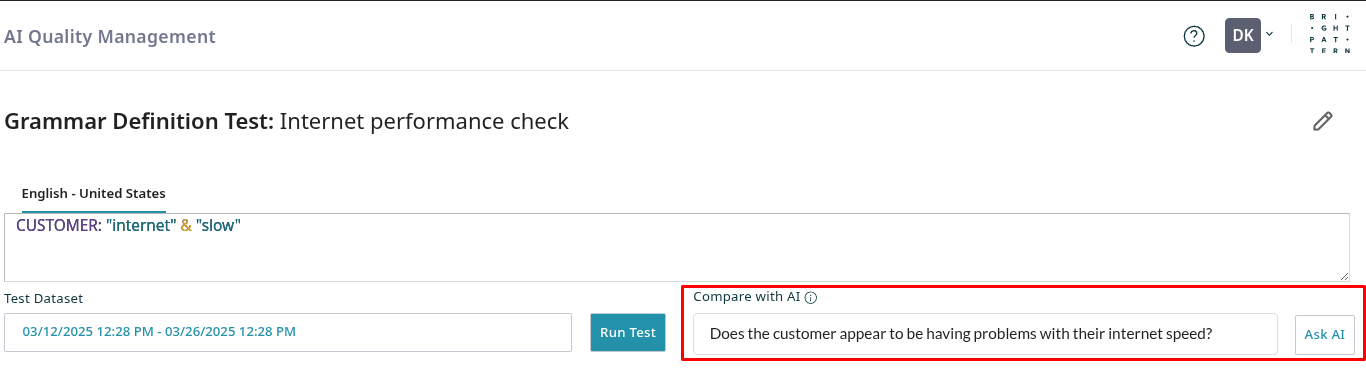Click the CUSTOMER keyword in the grammar
Screen dimensions: 1366x380
(59, 226)
